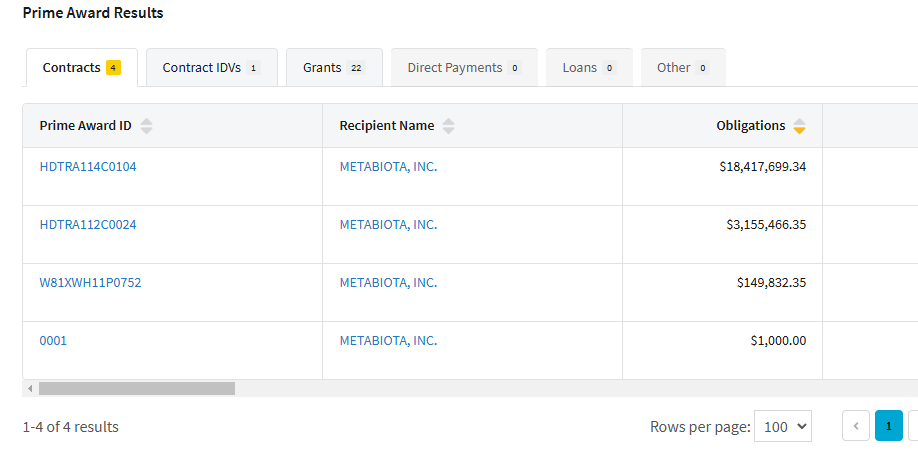Open the Rows per page dropdown
The width and height of the screenshot is (918, 461).
[783, 426]
